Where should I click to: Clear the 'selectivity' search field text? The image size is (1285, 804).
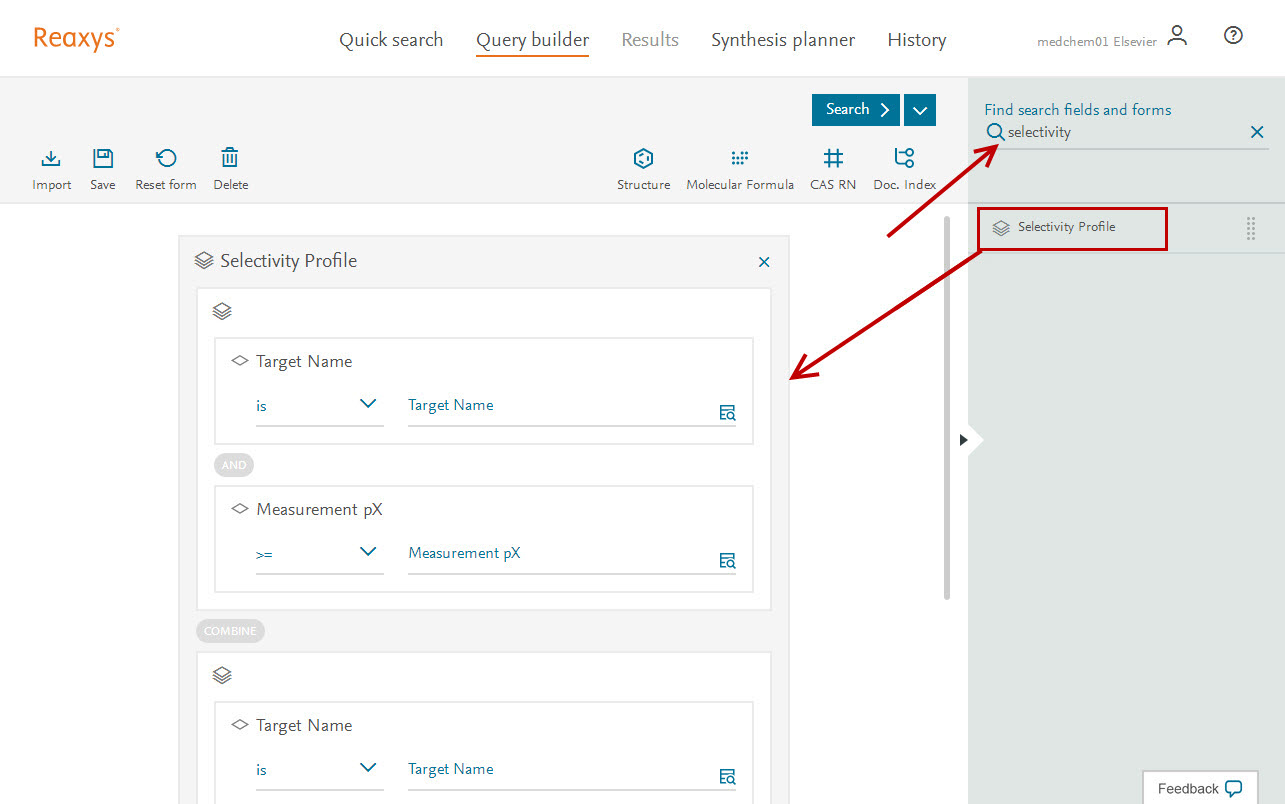[x=1257, y=132]
